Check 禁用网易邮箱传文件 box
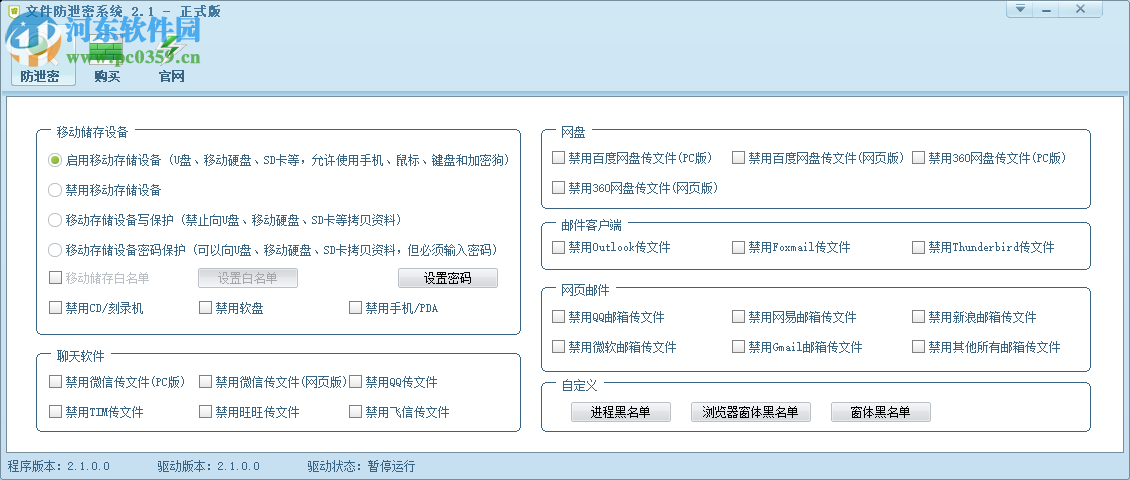Screen dimensions: 1130x480 [x=739, y=316]
